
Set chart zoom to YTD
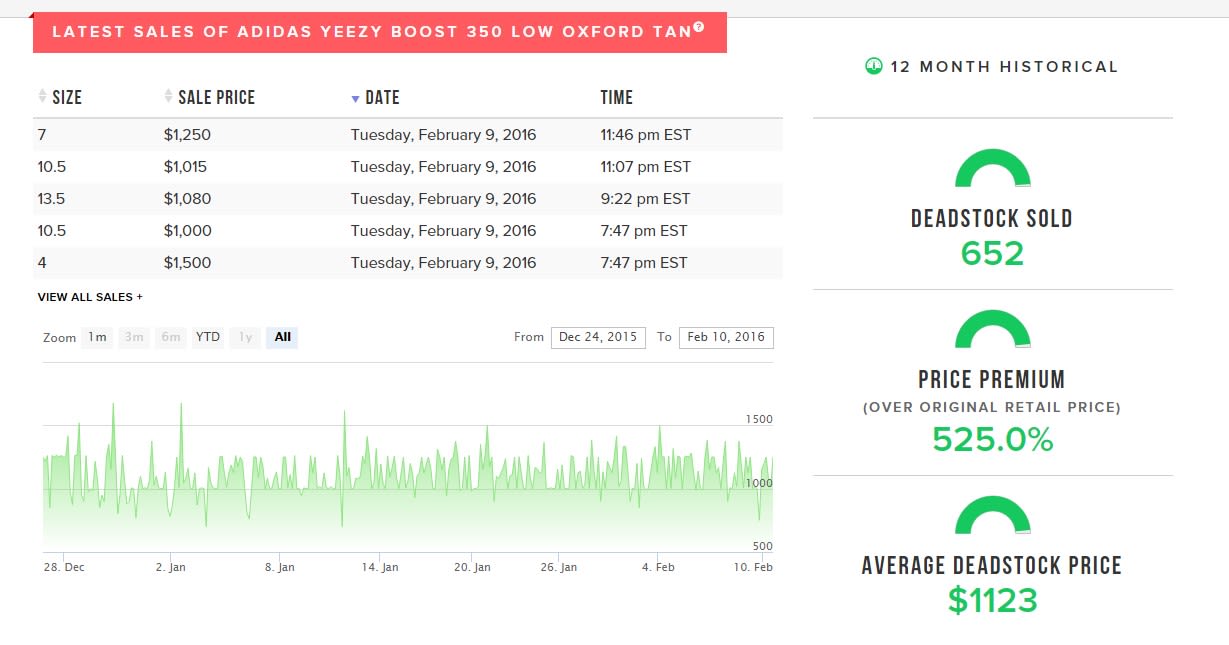pyautogui.click(x=208, y=337)
